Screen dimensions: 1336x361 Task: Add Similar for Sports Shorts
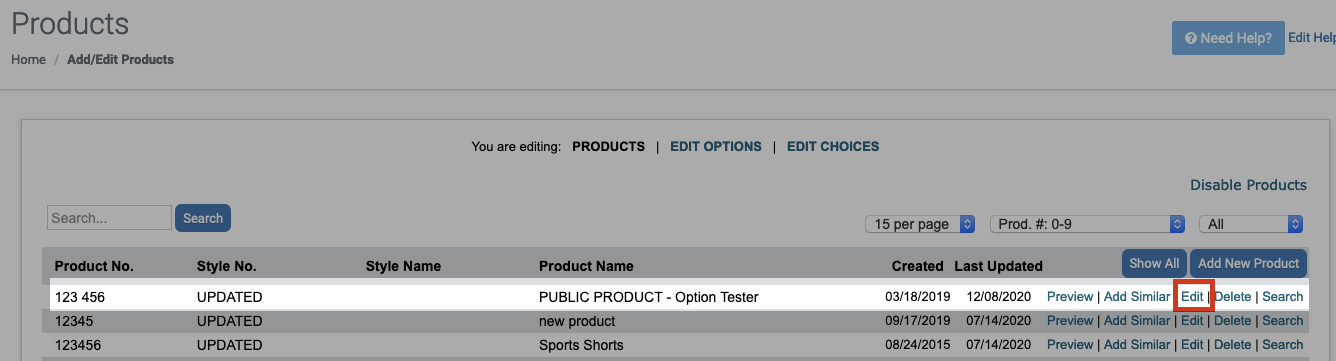click(x=1137, y=345)
